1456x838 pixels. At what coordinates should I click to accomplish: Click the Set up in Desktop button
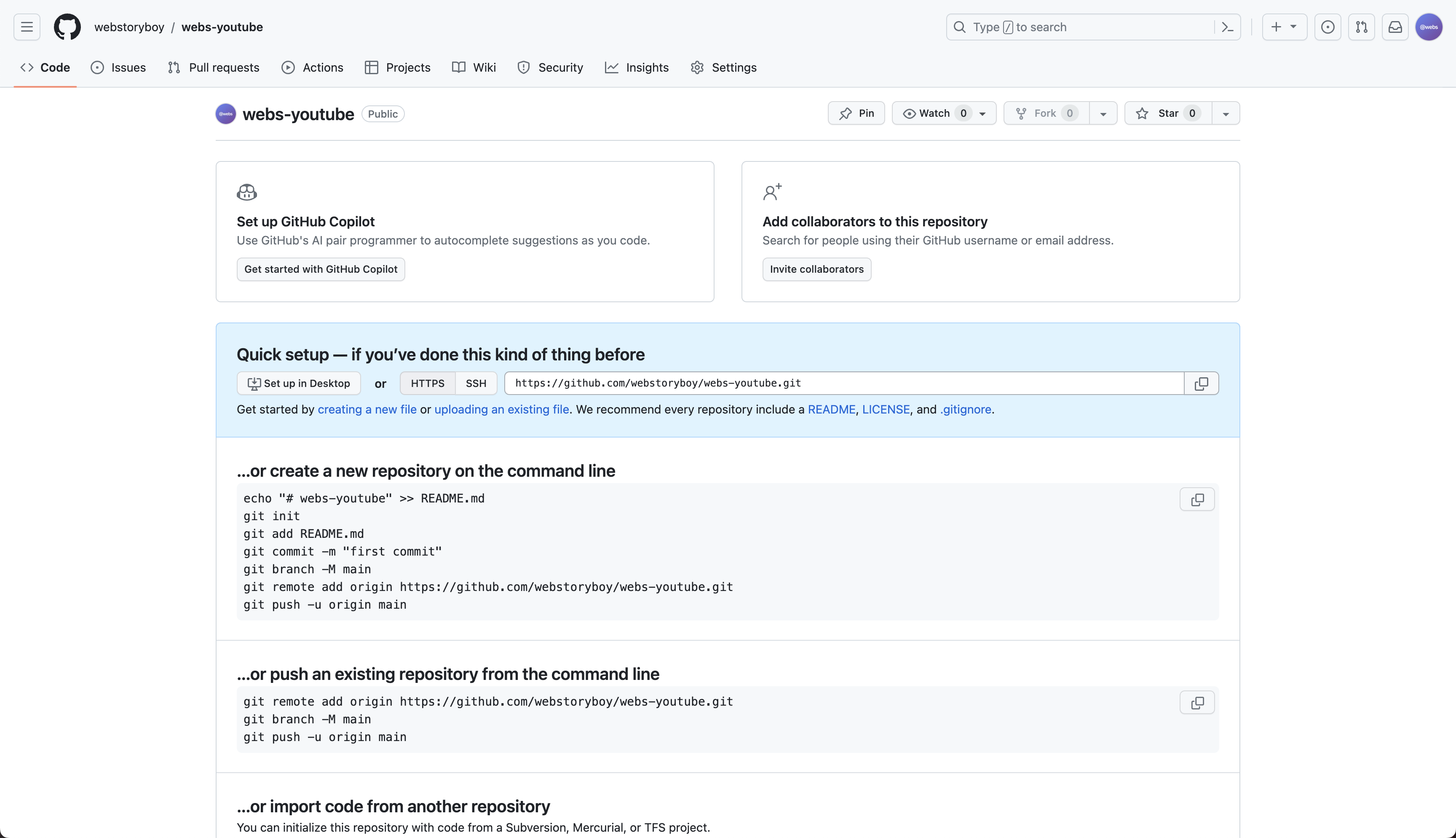(298, 383)
